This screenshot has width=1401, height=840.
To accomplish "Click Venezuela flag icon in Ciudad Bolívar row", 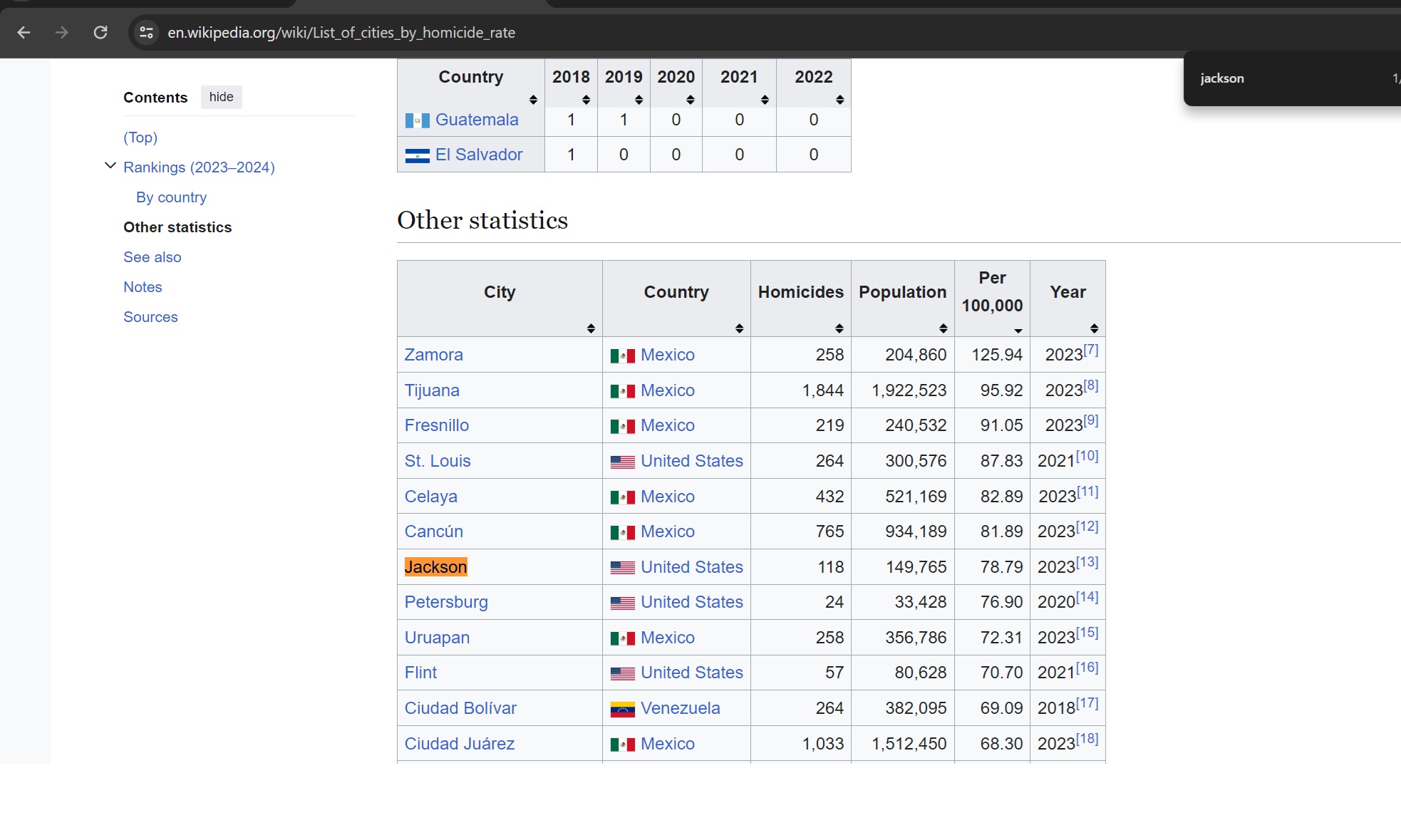I will 622,709.
